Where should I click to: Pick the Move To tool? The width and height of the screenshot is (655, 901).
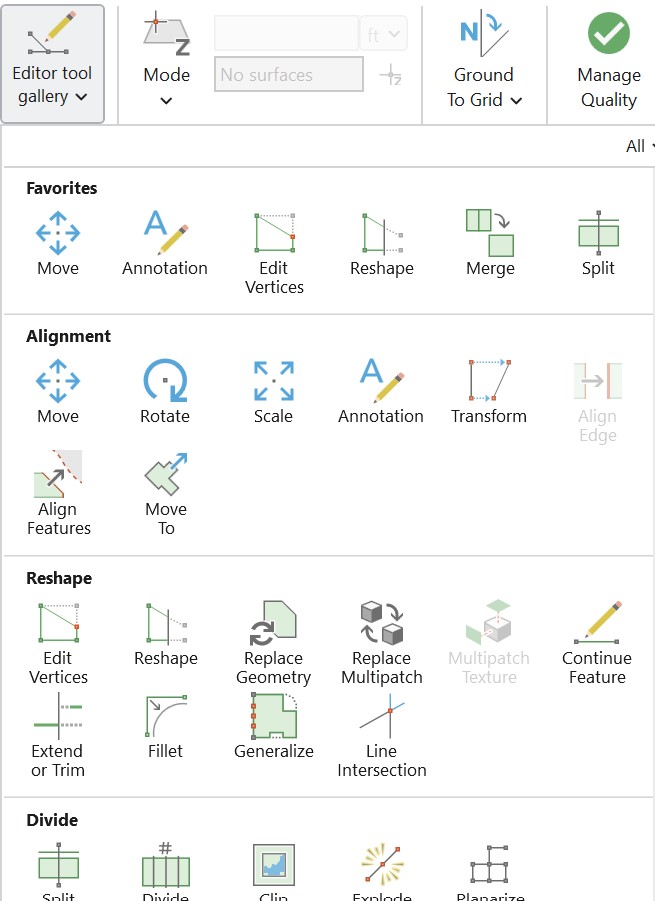tap(166, 493)
